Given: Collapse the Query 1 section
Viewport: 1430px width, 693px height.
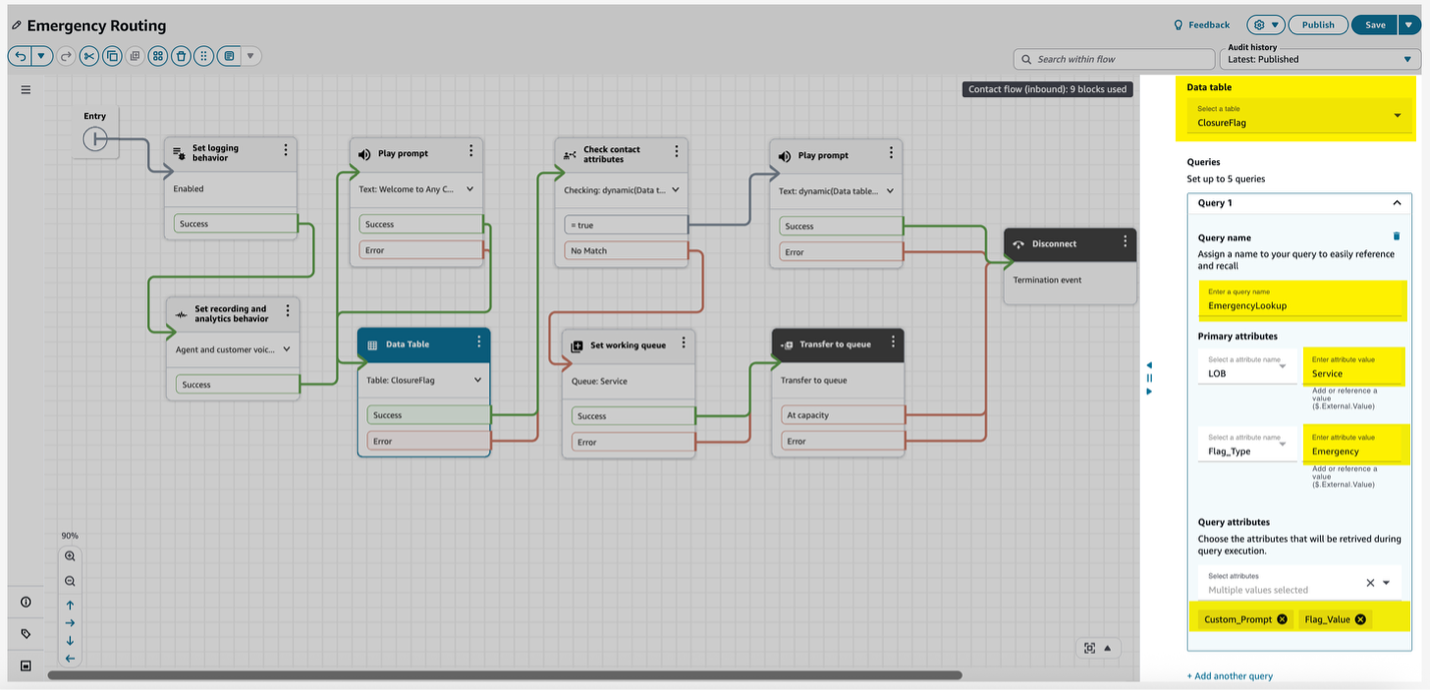Looking at the screenshot, I should coord(1396,203).
